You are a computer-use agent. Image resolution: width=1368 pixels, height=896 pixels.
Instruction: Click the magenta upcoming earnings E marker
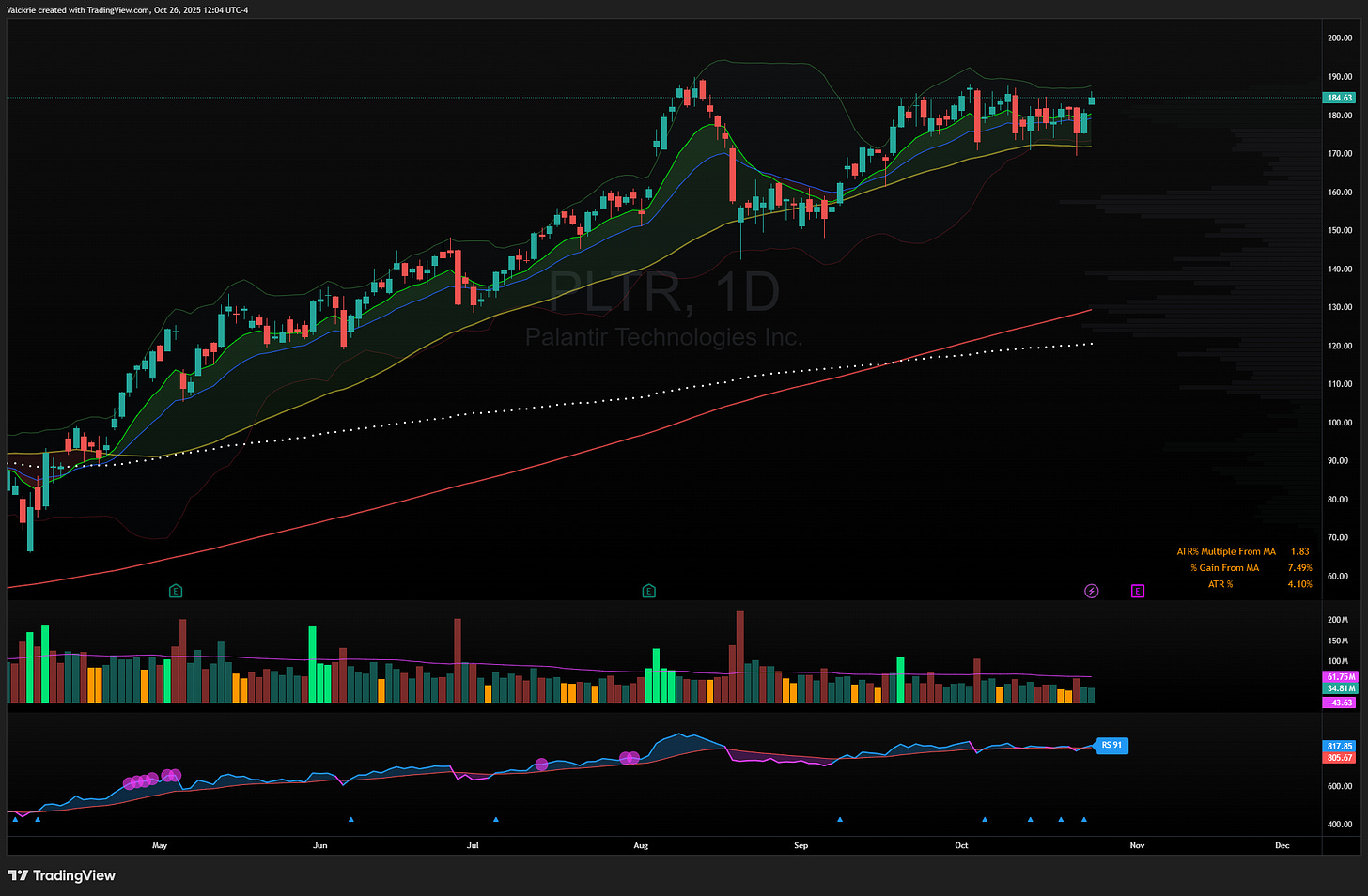click(1137, 591)
